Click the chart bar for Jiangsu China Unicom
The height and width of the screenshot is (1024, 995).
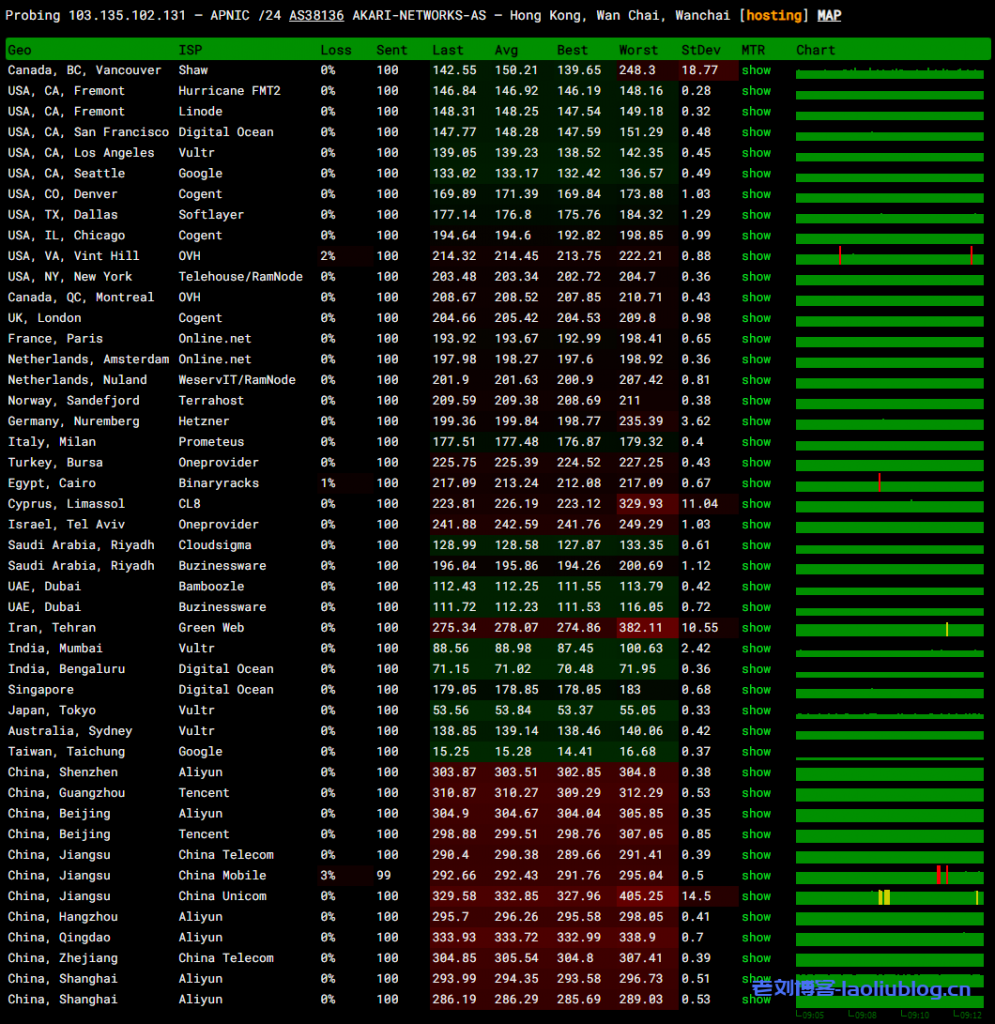click(x=889, y=897)
